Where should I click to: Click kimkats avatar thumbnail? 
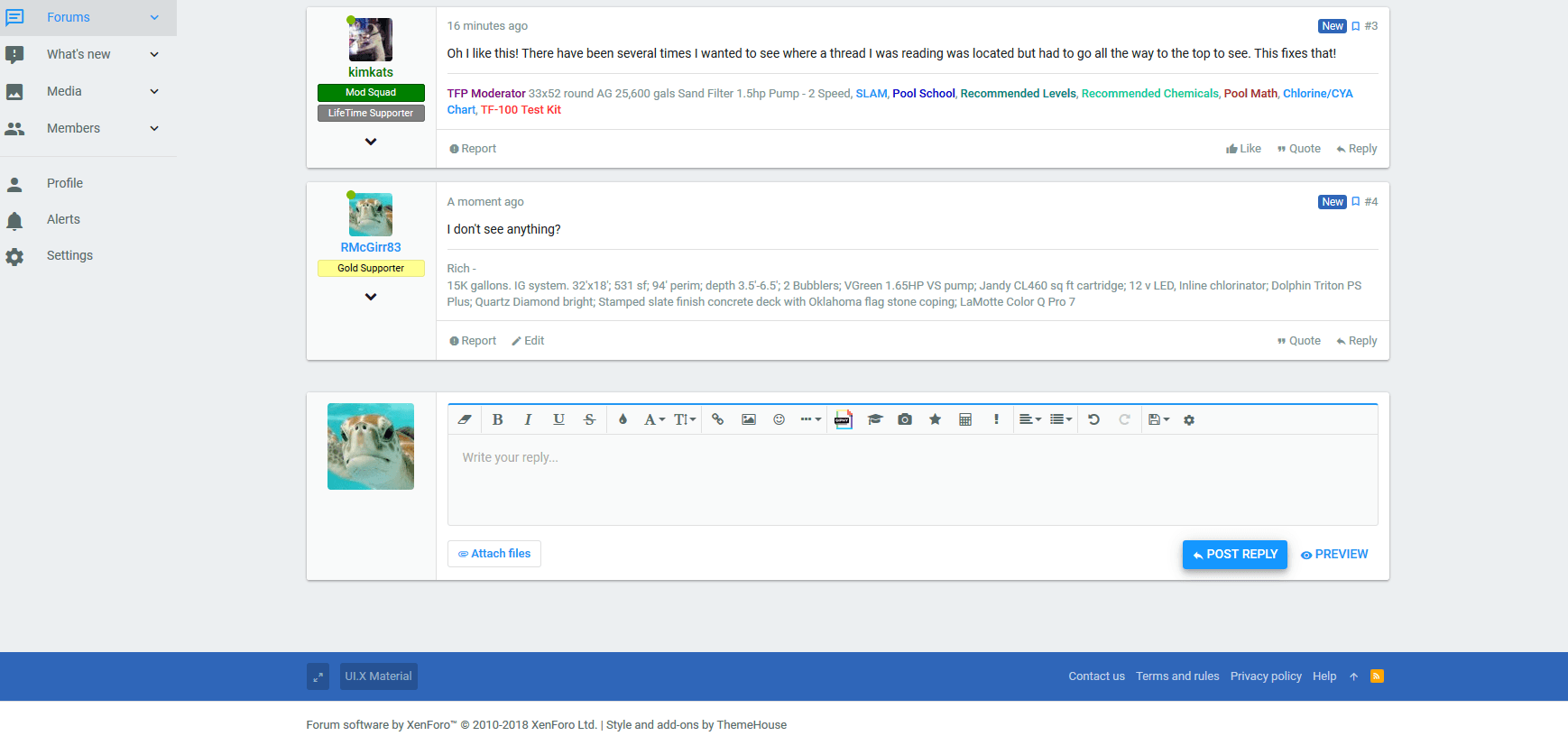point(371,40)
